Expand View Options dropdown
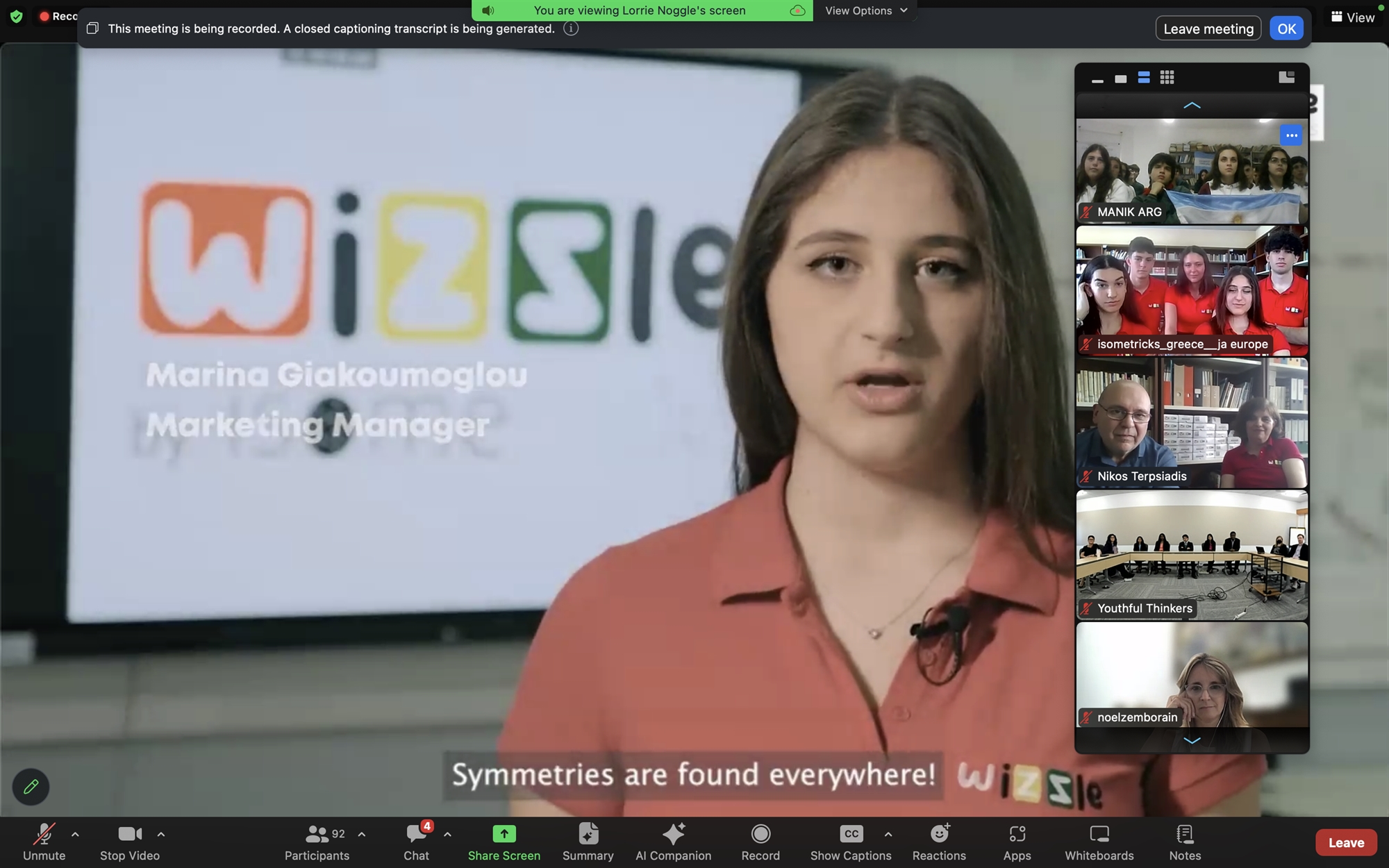The width and height of the screenshot is (1389, 868). pyautogui.click(x=866, y=10)
